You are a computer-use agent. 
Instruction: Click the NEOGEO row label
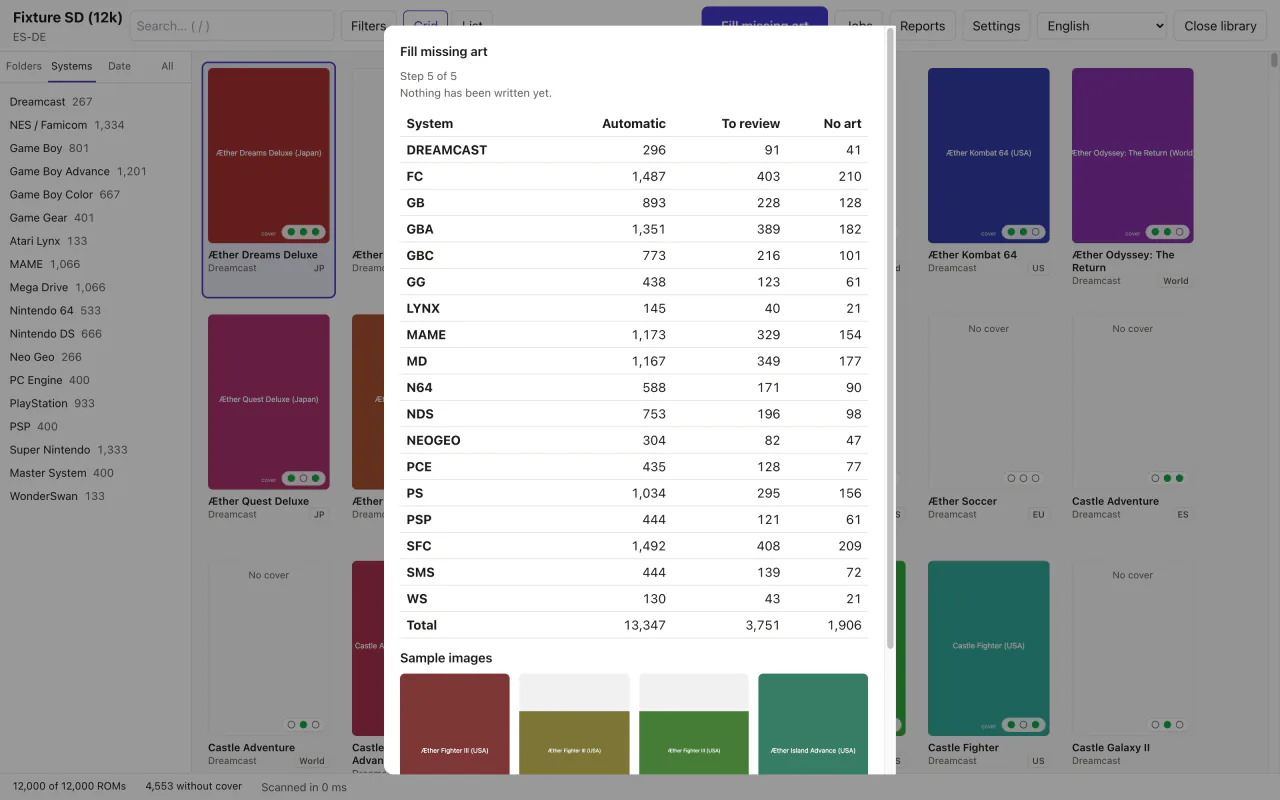[433, 440]
